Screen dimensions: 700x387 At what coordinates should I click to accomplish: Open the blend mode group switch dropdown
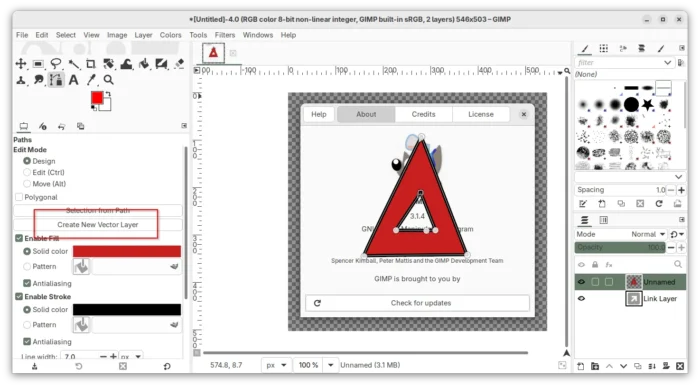pyautogui.click(x=677, y=234)
